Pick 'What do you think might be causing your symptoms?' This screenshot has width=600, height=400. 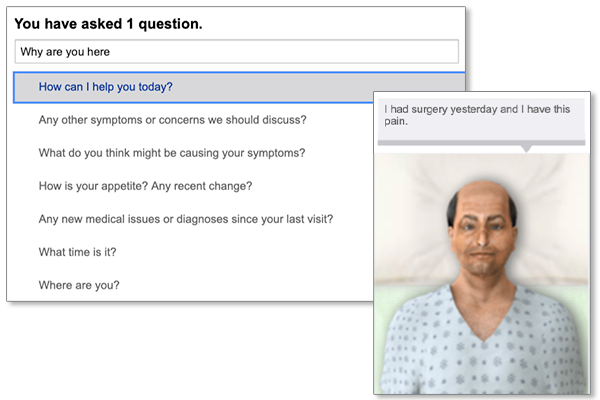(x=172, y=153)
